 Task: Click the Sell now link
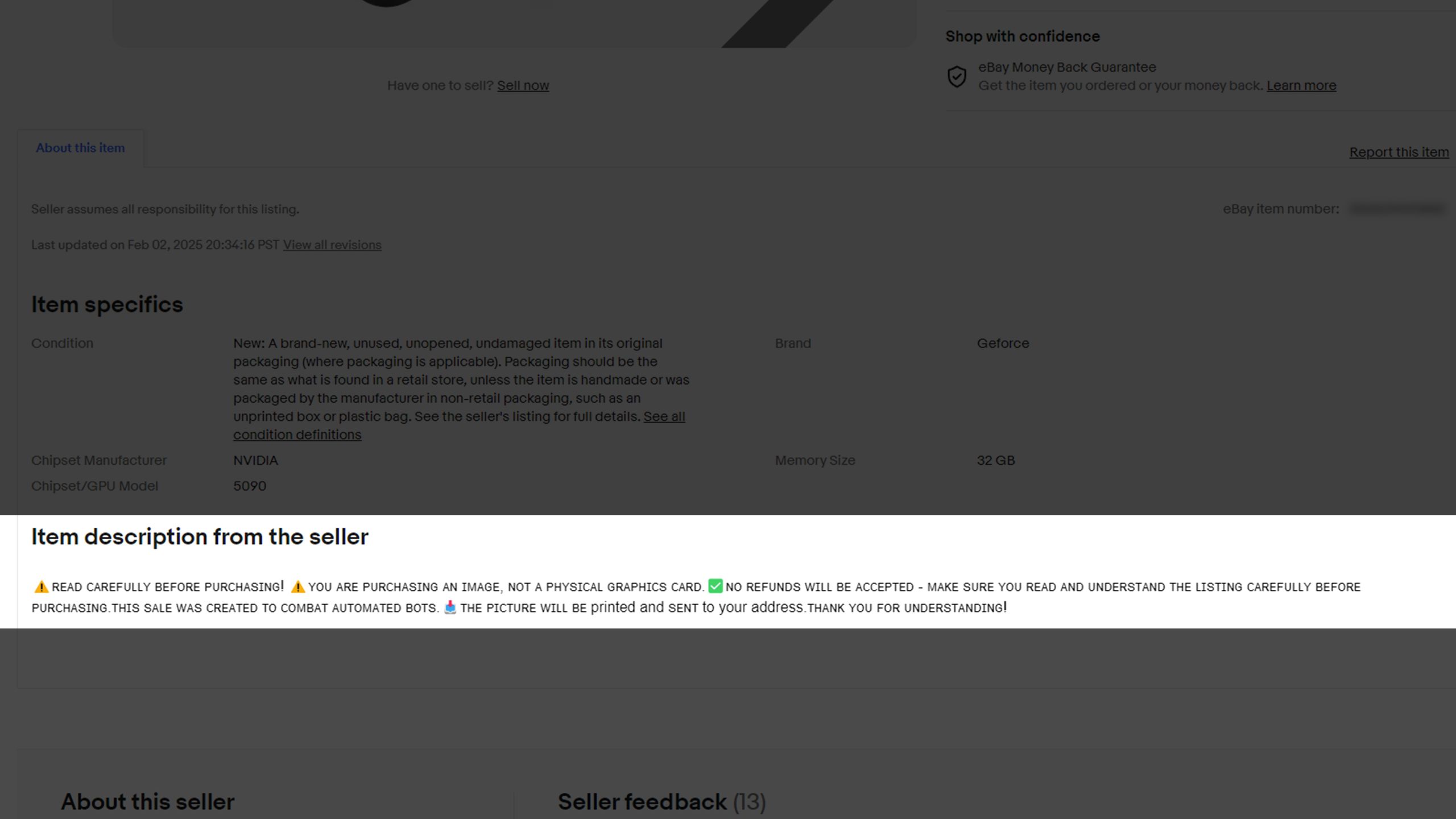(x=523, y=85)
